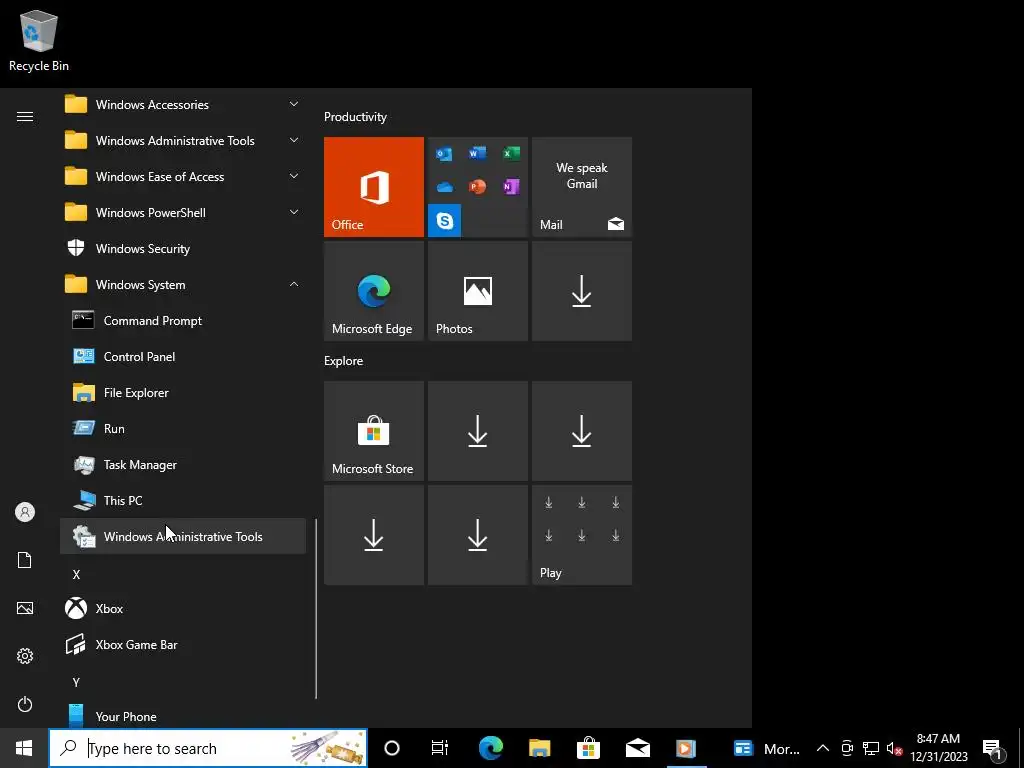Click the Windows Start button
Image resolution: width=1024 pixels, height=768 pixels.
[x=24, y=748]
